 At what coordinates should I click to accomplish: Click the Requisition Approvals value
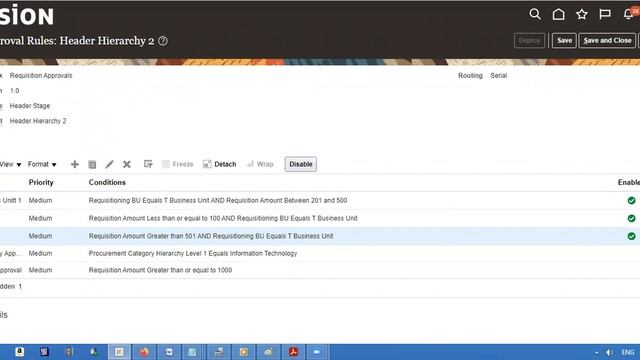[41, 76]
